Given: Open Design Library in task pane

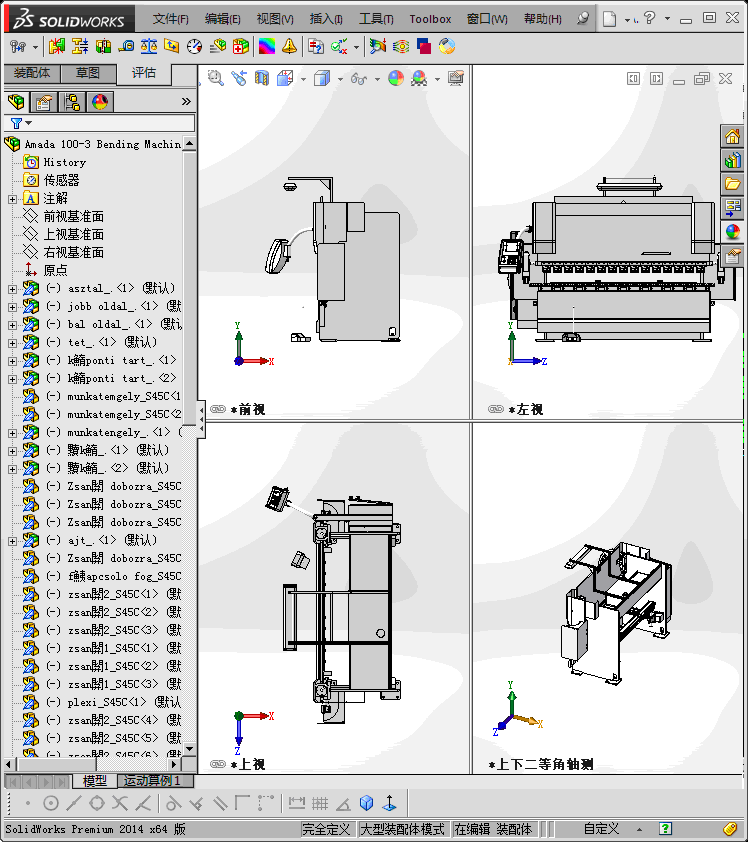Looking at the screenshot, I should 732,160.
